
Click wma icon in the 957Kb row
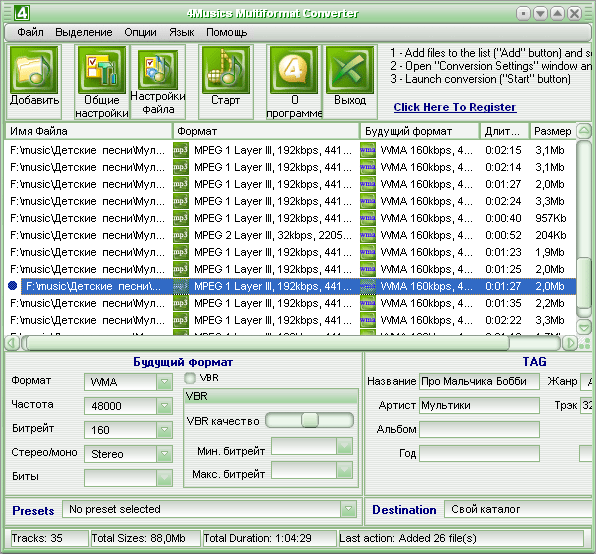(x=368, y=218)
